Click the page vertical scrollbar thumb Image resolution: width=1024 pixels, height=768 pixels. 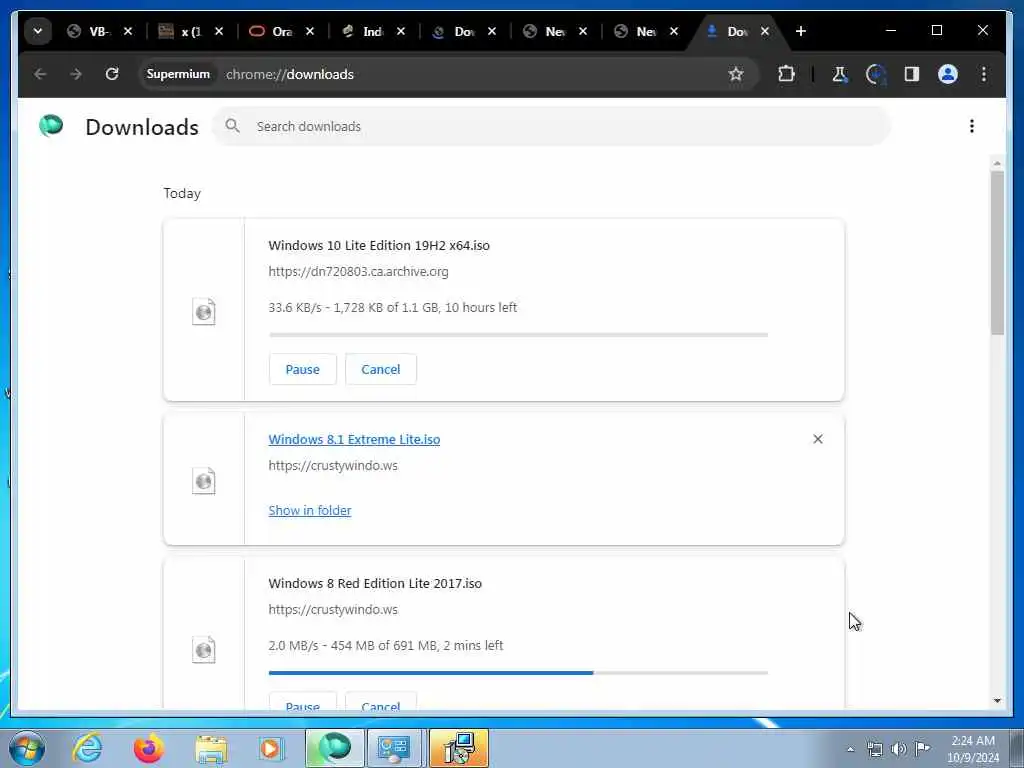tap(997, 253)
